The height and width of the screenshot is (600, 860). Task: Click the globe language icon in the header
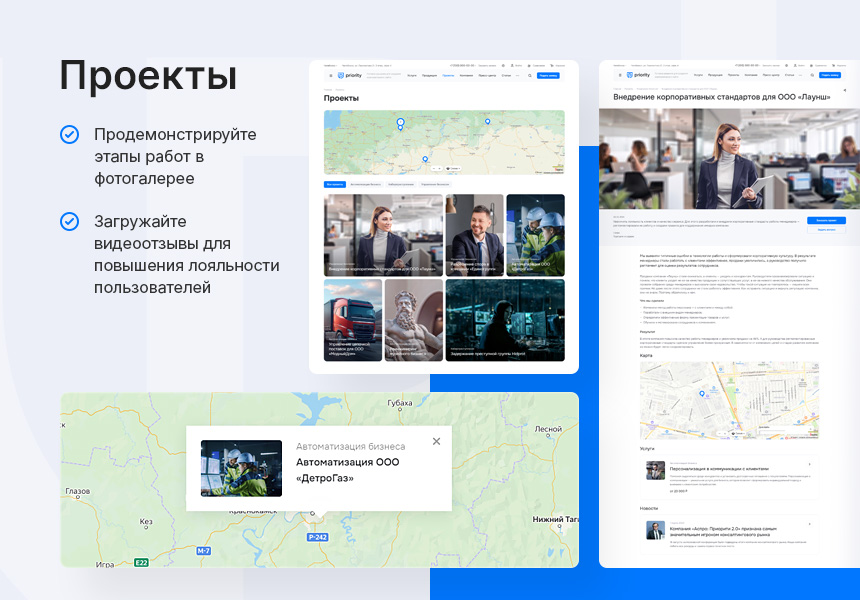(x=503, y=65)
